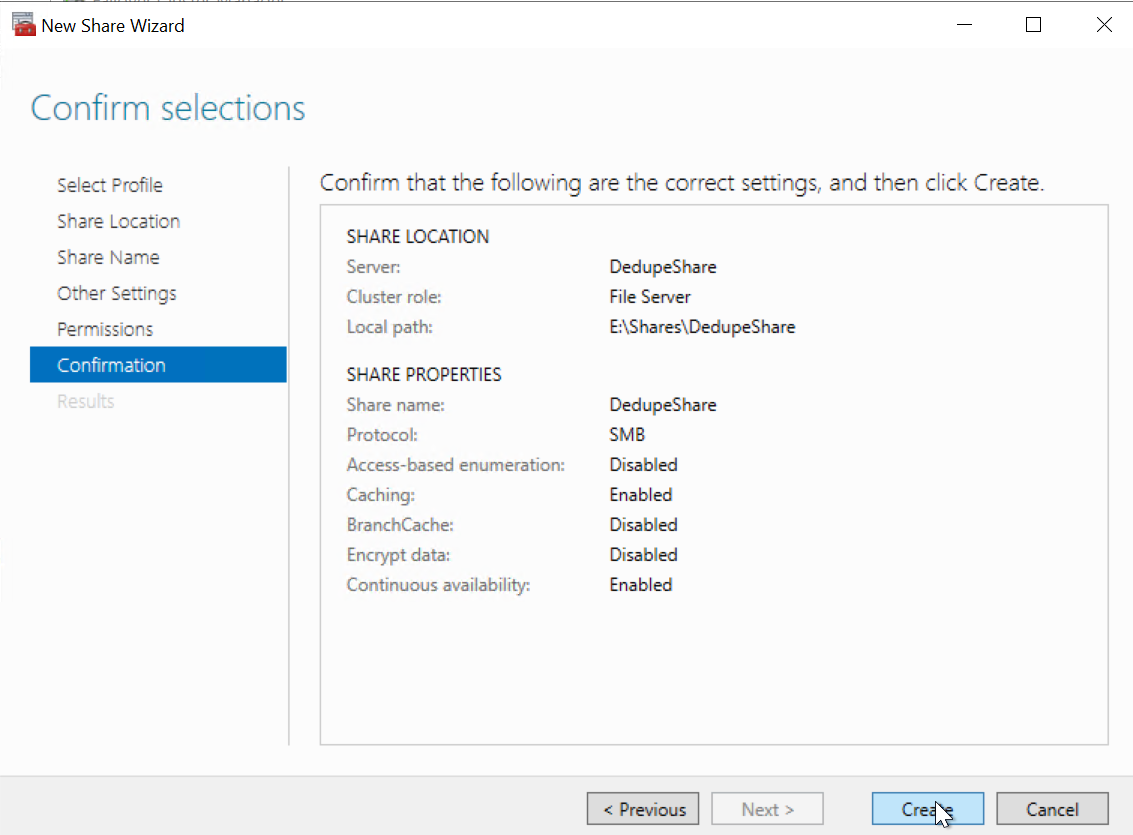1133x835 pixels.
Task: Click the confirmation instruction sentence
Action: [x=682, y=183]
